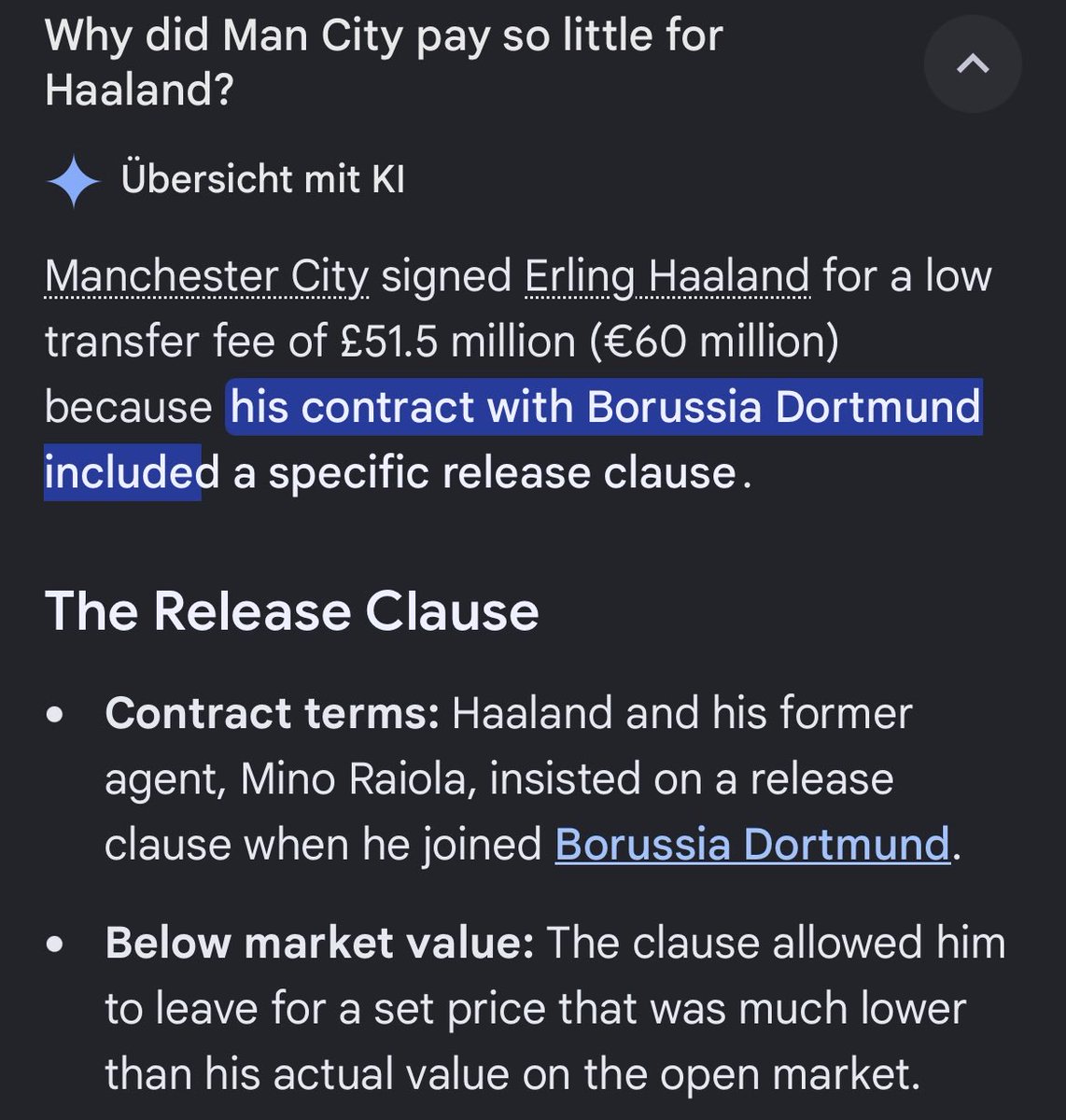Tap highlighted "his contract with Borussia Dortmund" text

tap(606, 407)
